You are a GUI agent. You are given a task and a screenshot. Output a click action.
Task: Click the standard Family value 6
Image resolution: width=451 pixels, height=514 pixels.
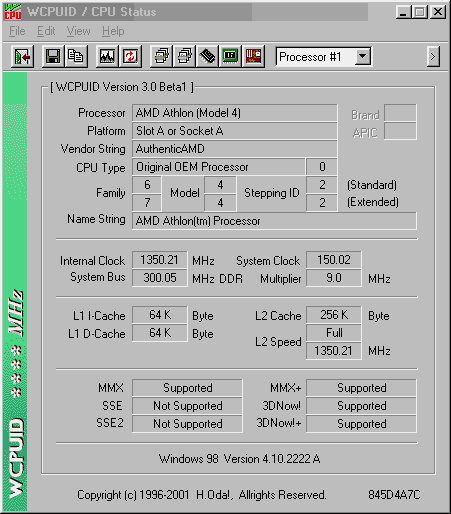click(147, 185)
